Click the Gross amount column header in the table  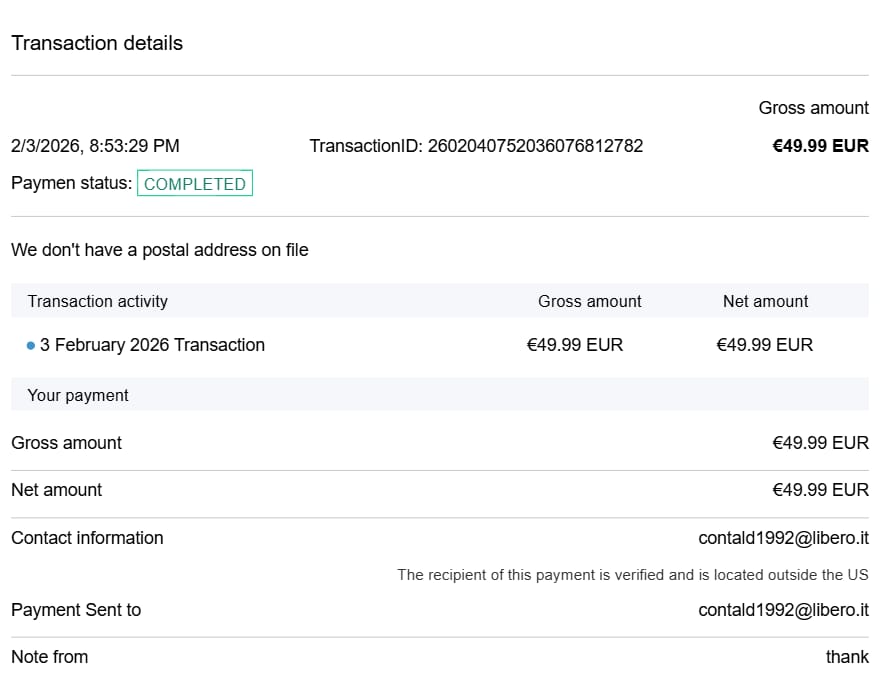pos(590,301)
